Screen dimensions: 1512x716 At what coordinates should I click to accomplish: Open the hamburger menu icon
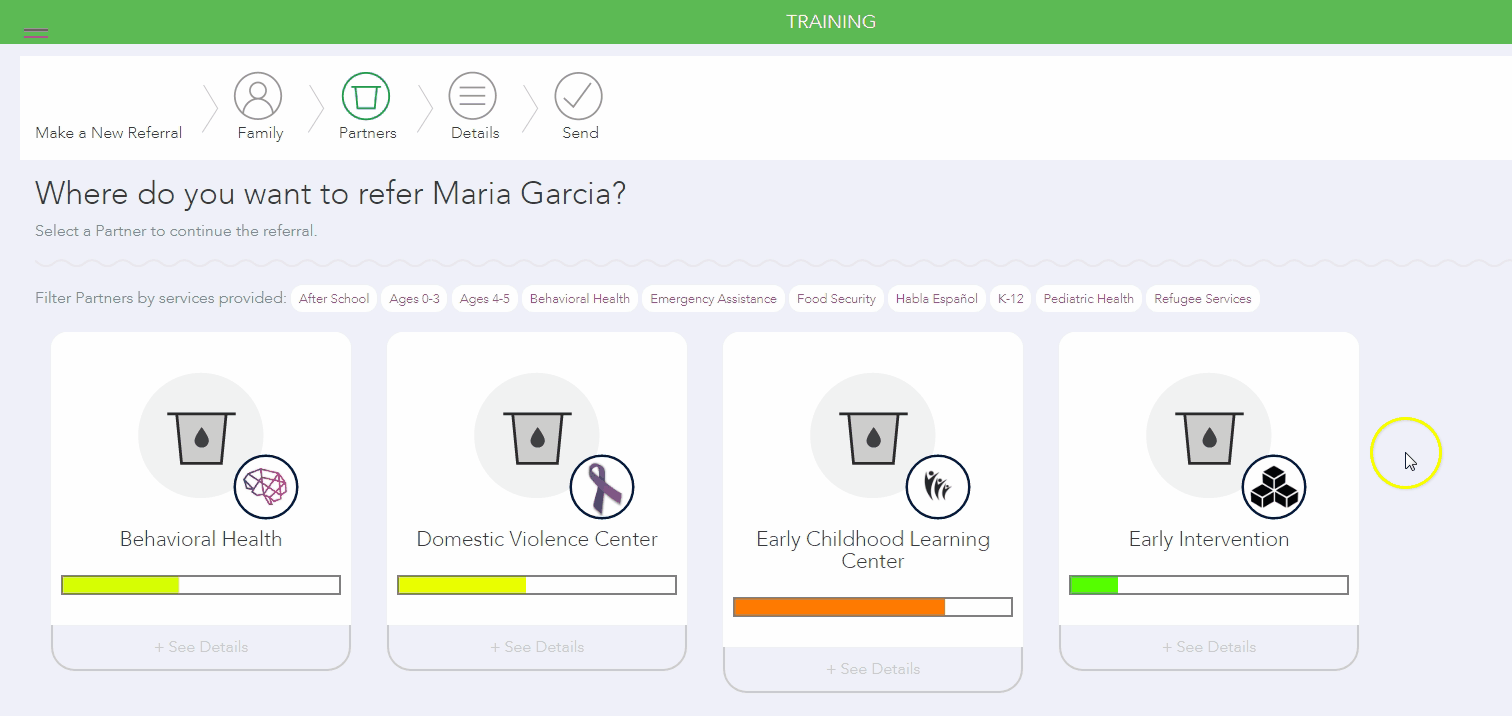pos(36,33)
